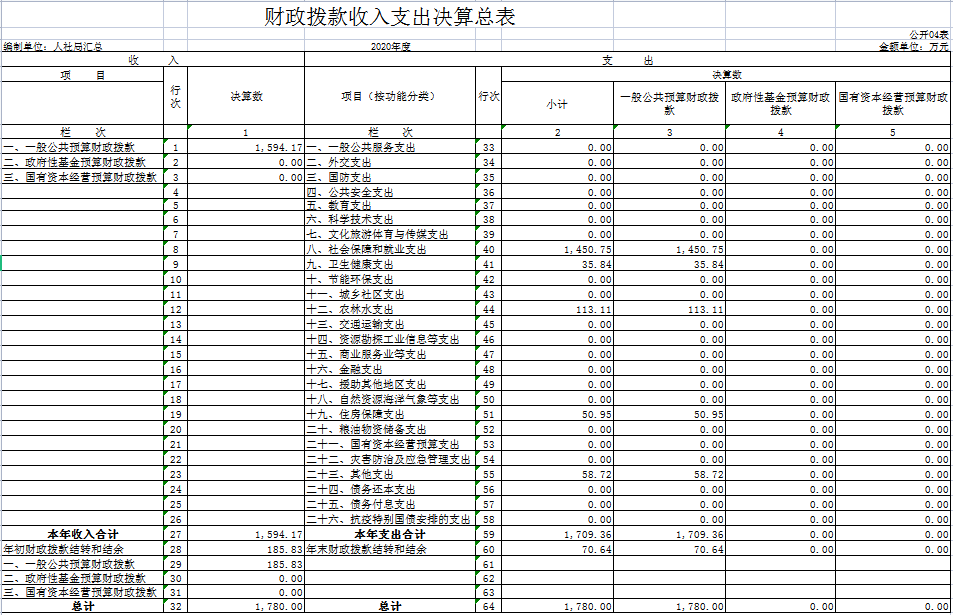Select the 政府性基金预算财政拨款 column header

point(781,104)
